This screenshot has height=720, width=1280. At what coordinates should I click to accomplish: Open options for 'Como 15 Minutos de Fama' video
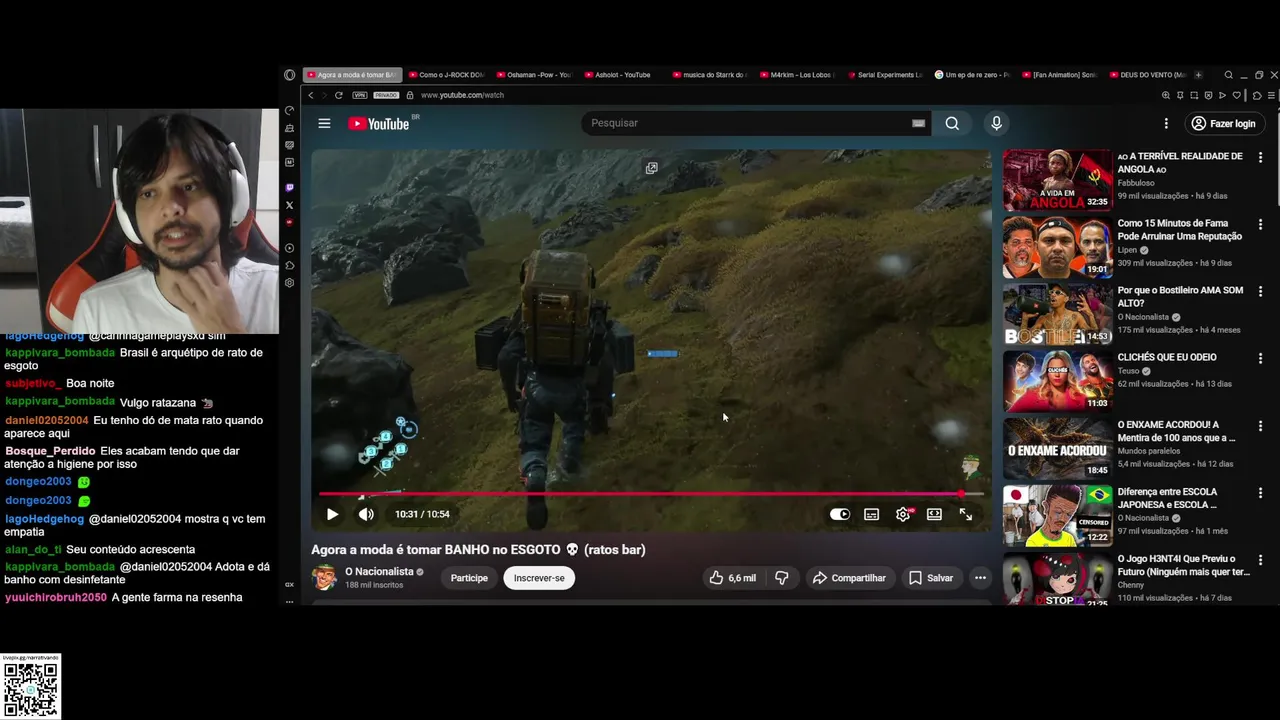click(x=1260, y=225)
